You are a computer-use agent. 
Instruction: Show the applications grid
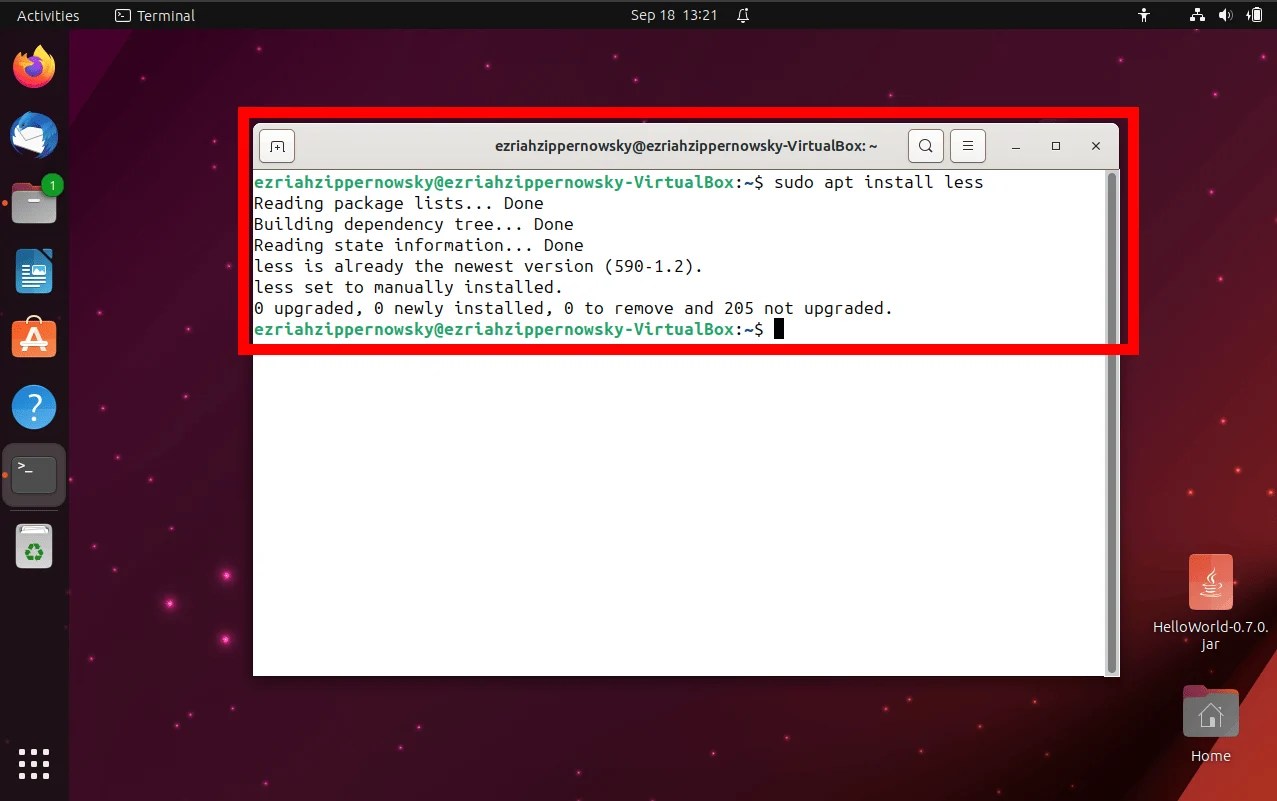click(33, 763)
